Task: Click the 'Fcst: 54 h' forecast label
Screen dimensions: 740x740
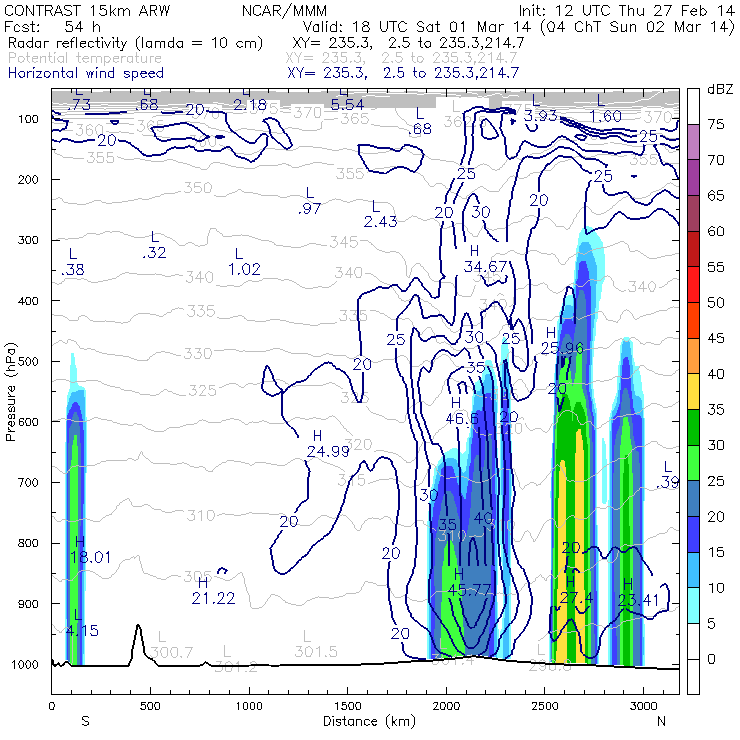Action: pyautogui.click(x=52, y=26)
